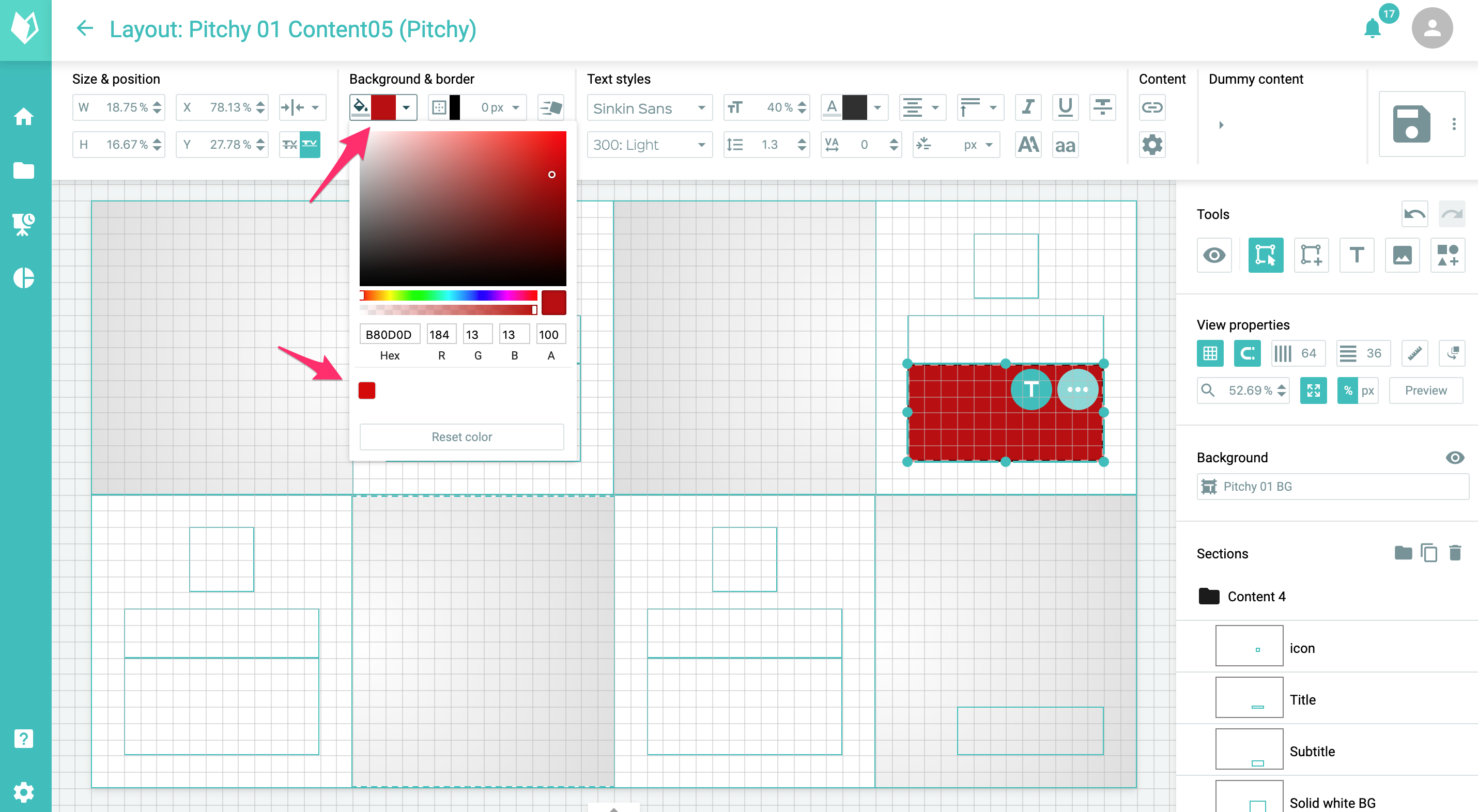This screenshot has width=1478, height=812.
Task: Redo the action in Tools
Action: 1452,214
